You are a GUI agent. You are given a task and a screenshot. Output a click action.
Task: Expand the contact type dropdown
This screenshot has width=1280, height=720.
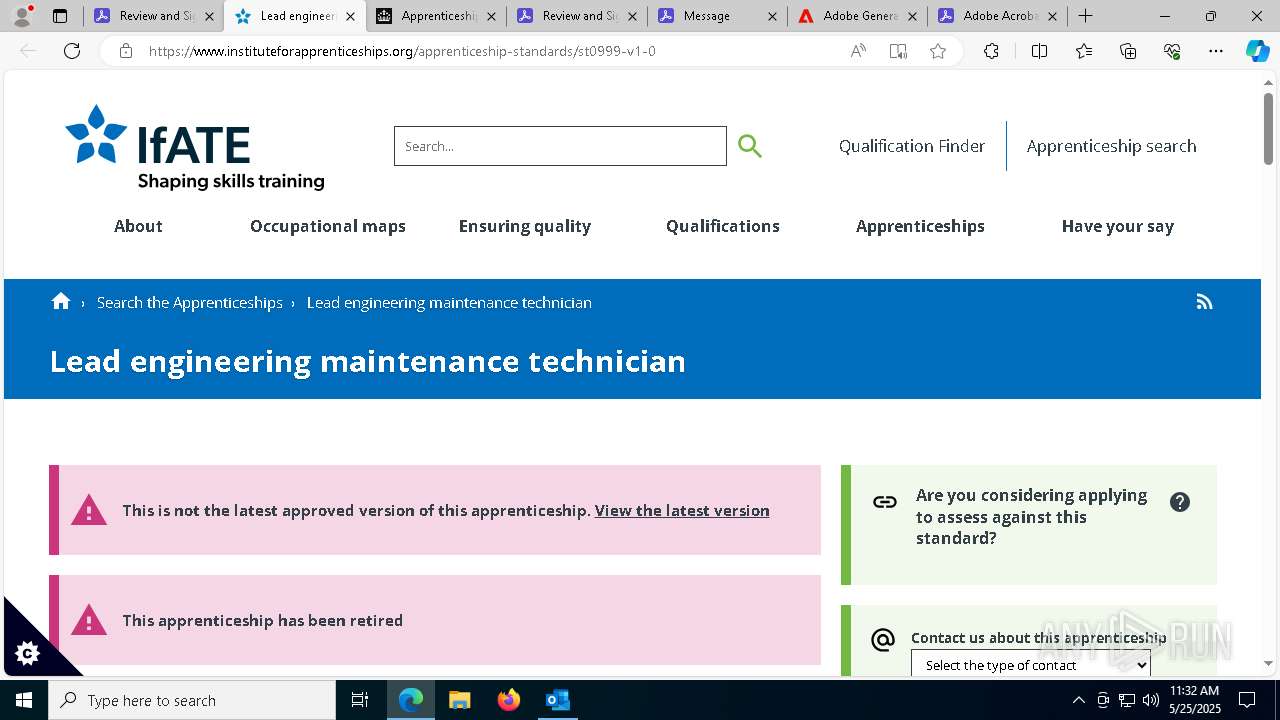[1031, 665]
